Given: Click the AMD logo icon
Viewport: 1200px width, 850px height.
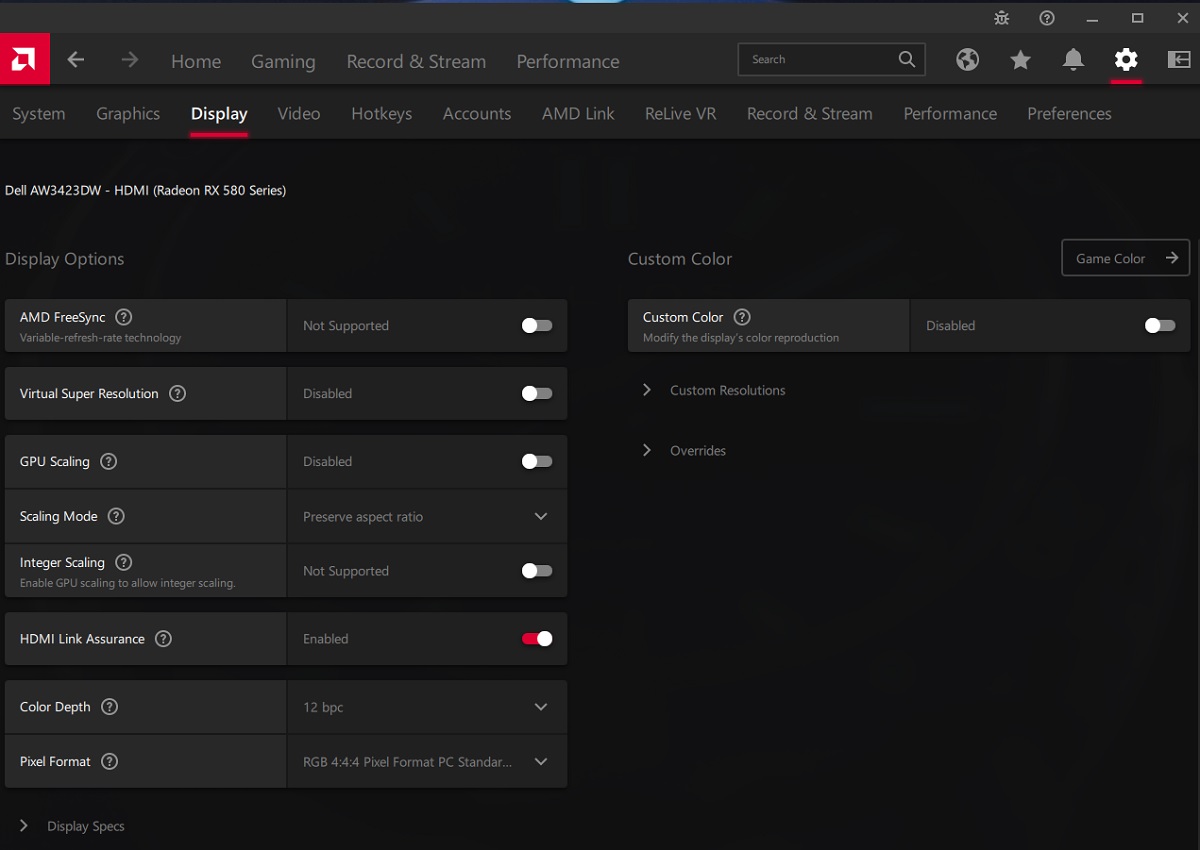Looking at the screenshot, I should pyautogui.click(x=24, y=60).
